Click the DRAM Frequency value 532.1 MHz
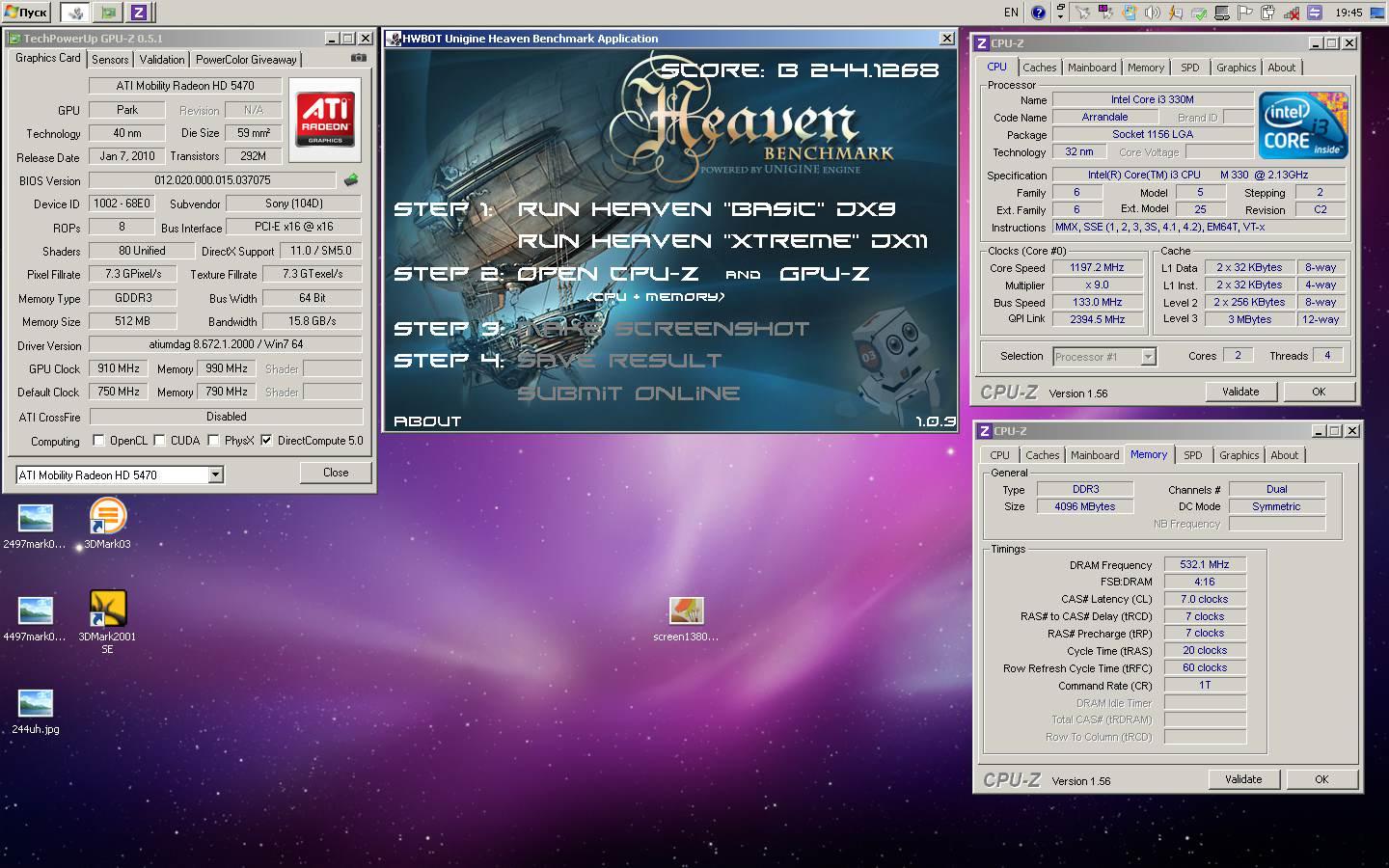The image size is (1389, 868). (x=1205, y=564)
